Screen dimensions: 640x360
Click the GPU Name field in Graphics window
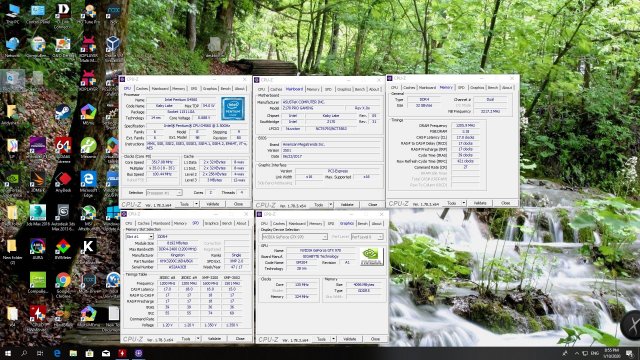pos(320,250)
